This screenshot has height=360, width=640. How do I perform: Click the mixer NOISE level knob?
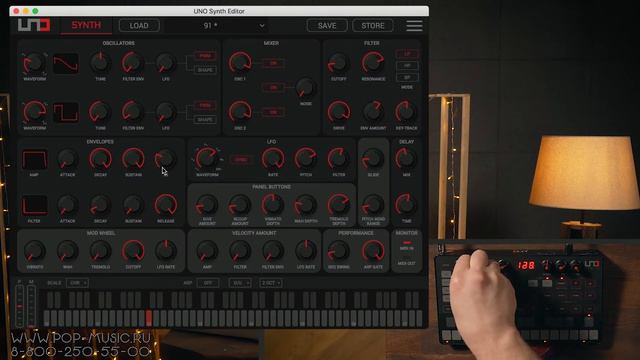pyautogui.click(x=305, y=87)
